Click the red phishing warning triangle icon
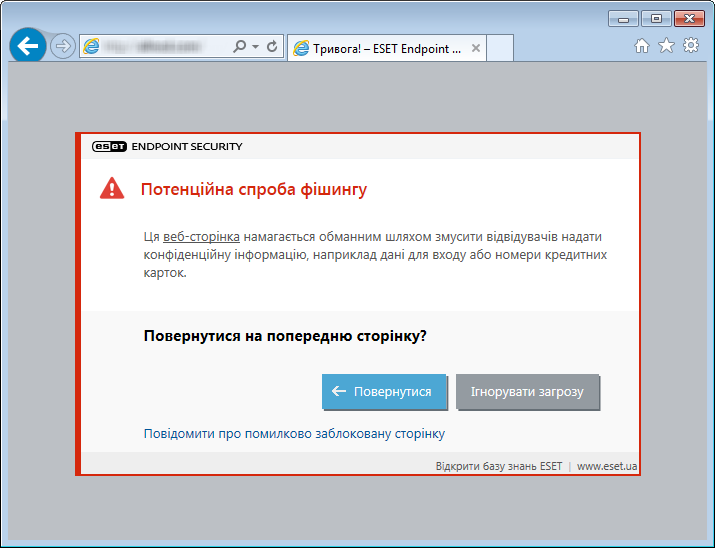 (112, 188)
